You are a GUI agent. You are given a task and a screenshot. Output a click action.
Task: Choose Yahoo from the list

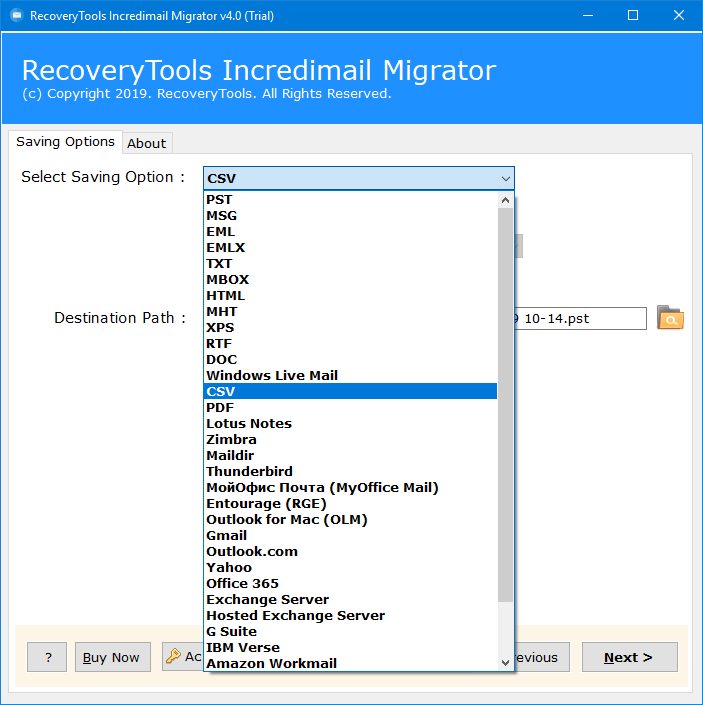point(350,567)
